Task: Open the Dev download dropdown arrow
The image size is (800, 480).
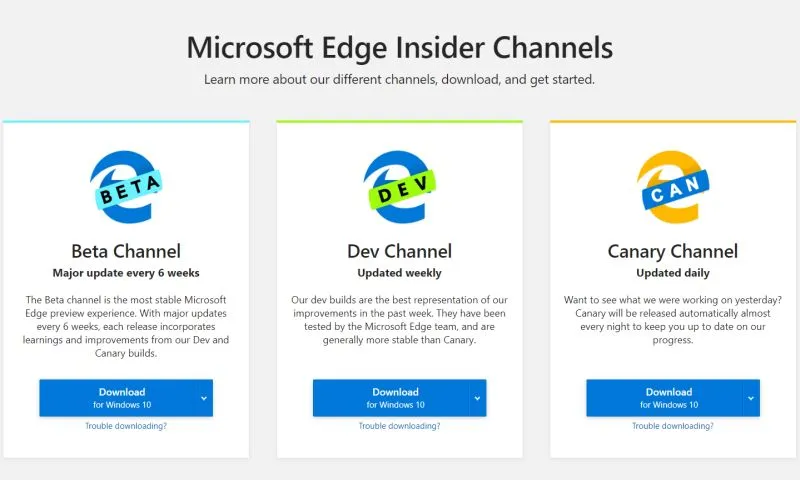Action: 477,397
